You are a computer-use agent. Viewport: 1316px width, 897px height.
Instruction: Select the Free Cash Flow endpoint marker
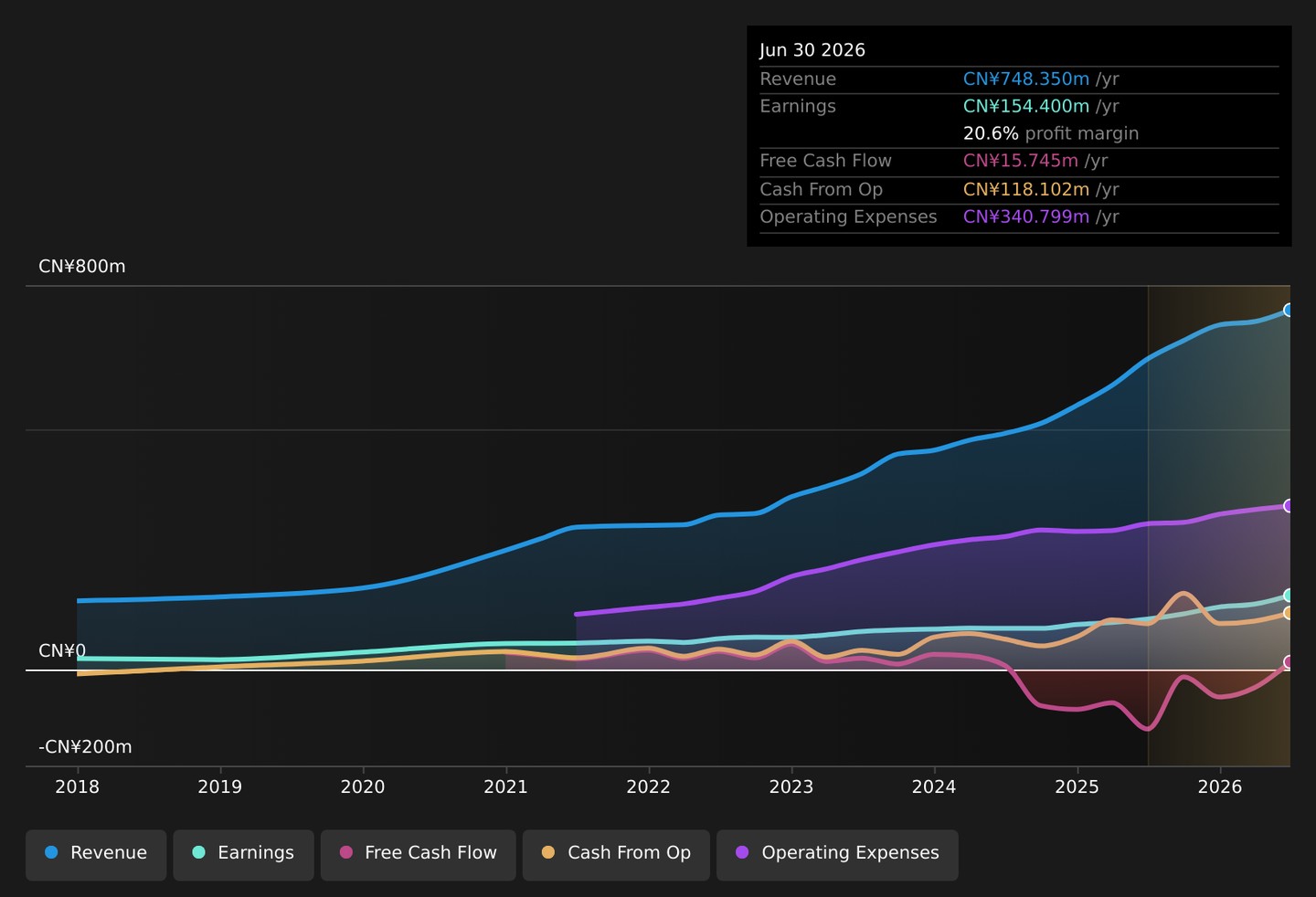point(1289,662)
